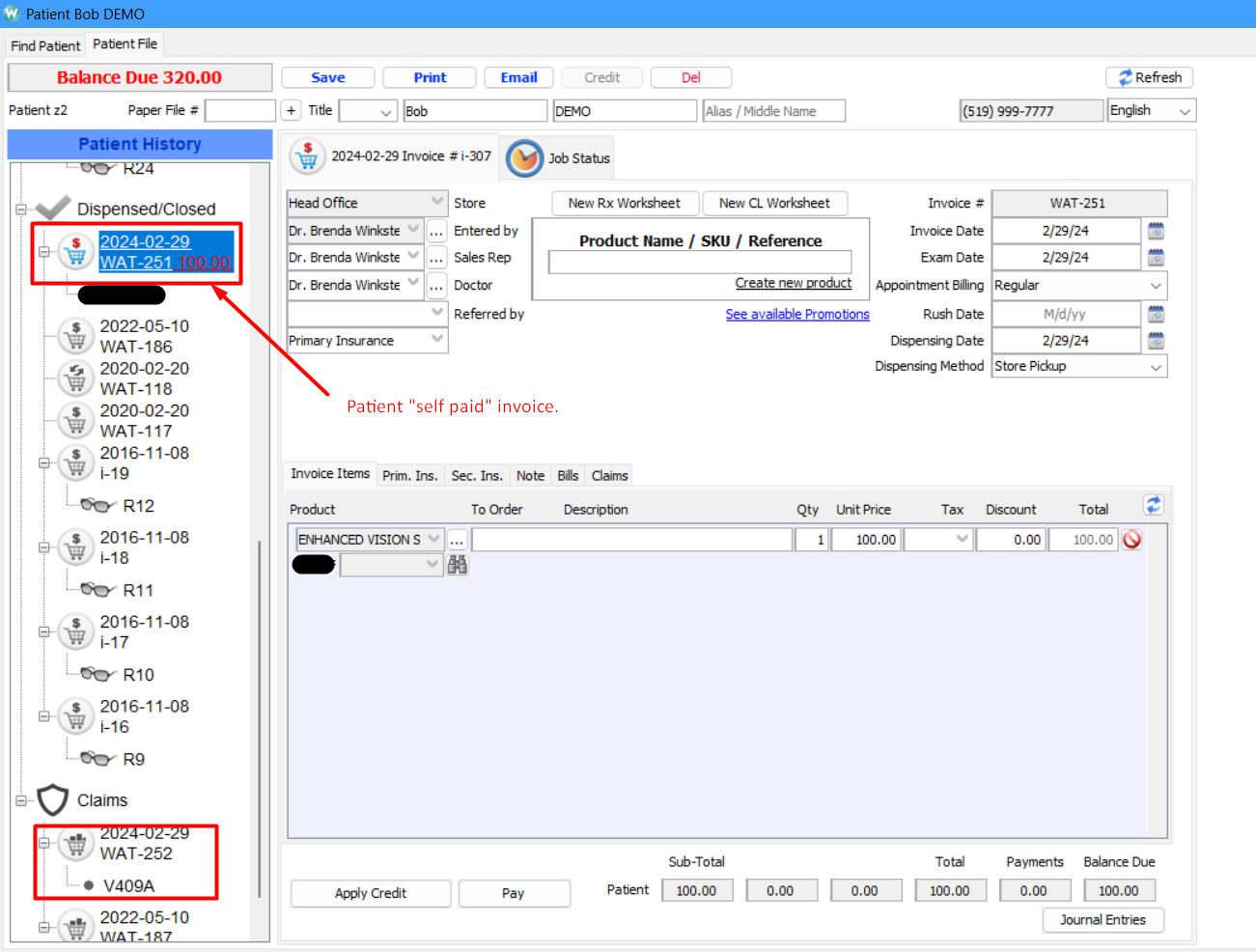Viewport: 1256px width, 952px height.
Task: Switch to the Find Patient tab
Action: point(44,45)
